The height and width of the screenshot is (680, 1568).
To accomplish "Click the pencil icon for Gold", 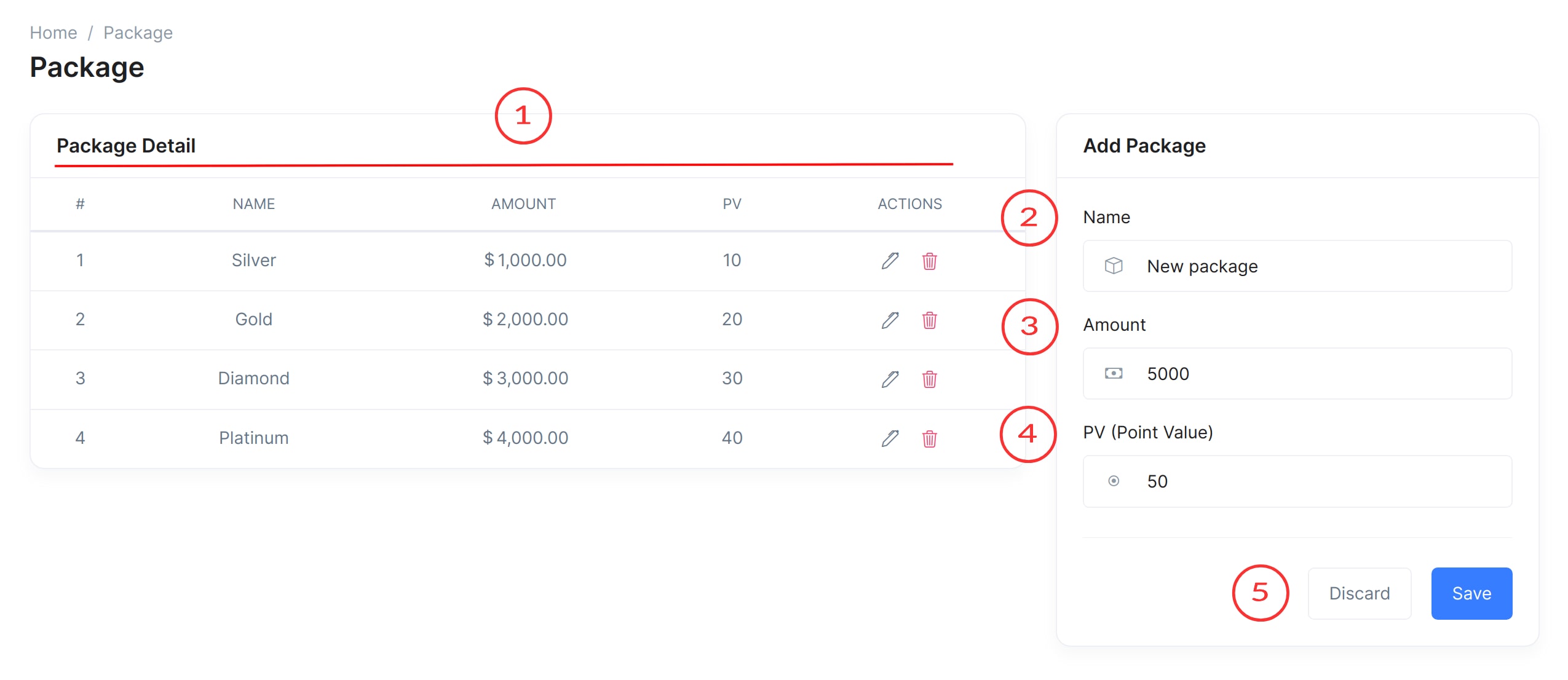I will click(x=890, y=320).
